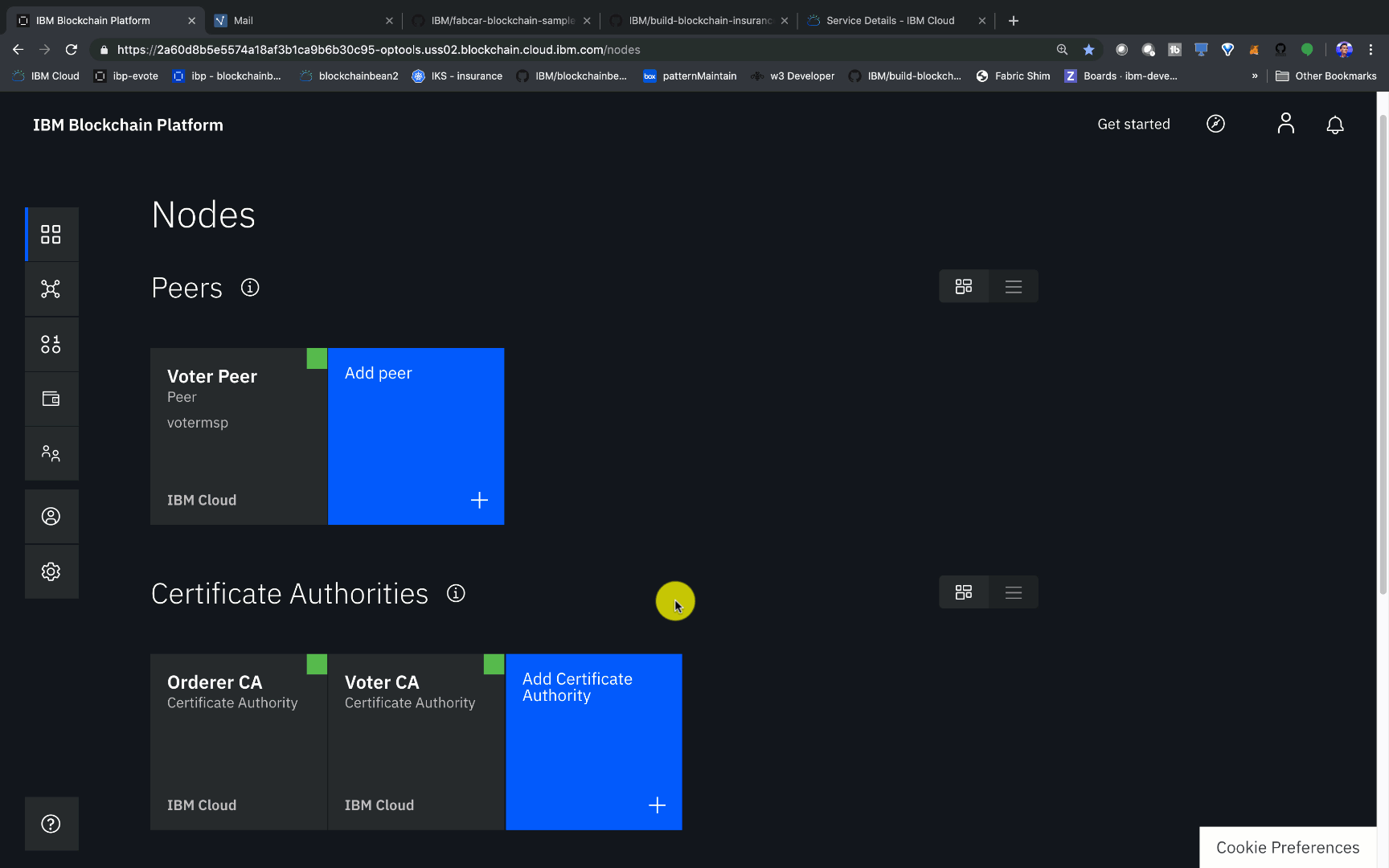1389x868 pixels.
Task: Open the Orderer CA tile
Action: pos(239,742)
